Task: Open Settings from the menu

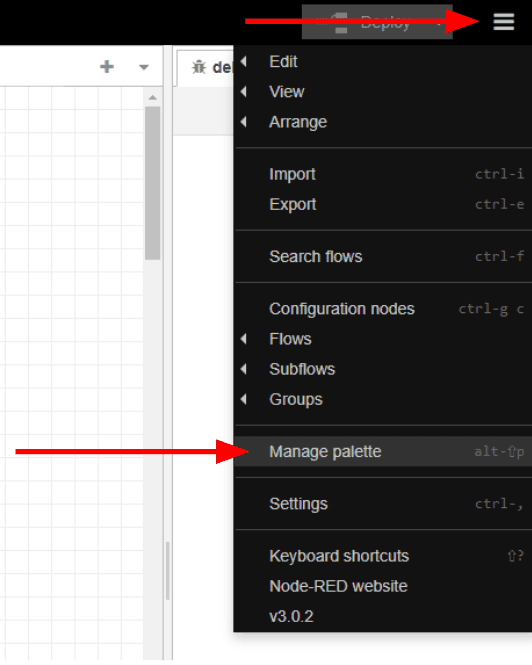Action: [383, 504]
